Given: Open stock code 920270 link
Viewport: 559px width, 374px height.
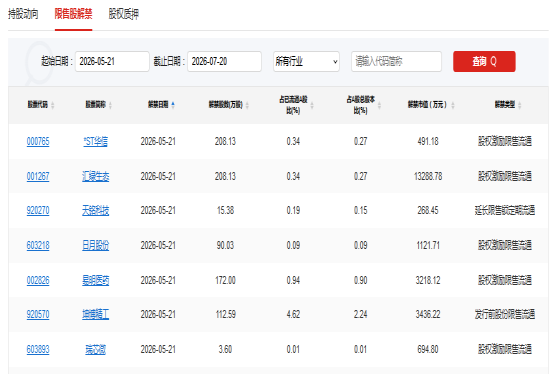Looking at the screenshot, I should pyautogui.click(x=38, y=210).
